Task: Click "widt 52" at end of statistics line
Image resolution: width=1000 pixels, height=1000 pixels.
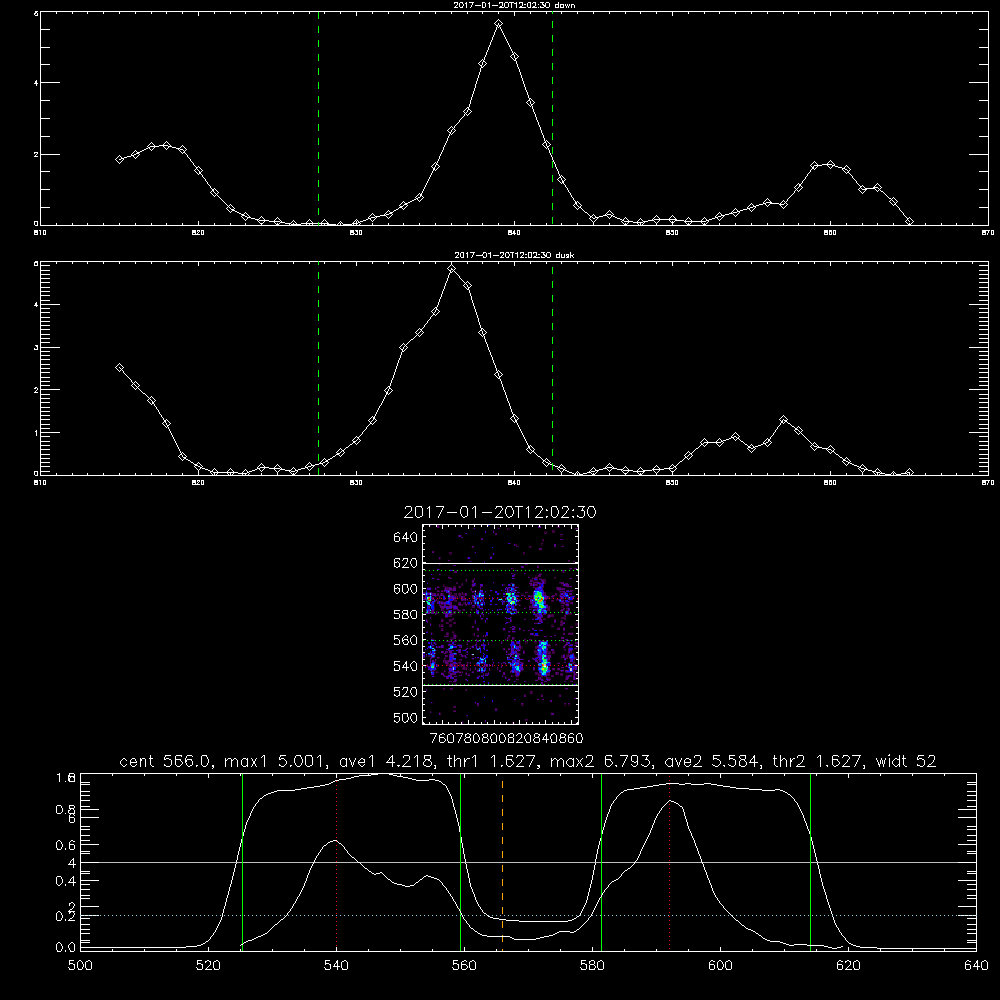Action: (x=906, y=761)
